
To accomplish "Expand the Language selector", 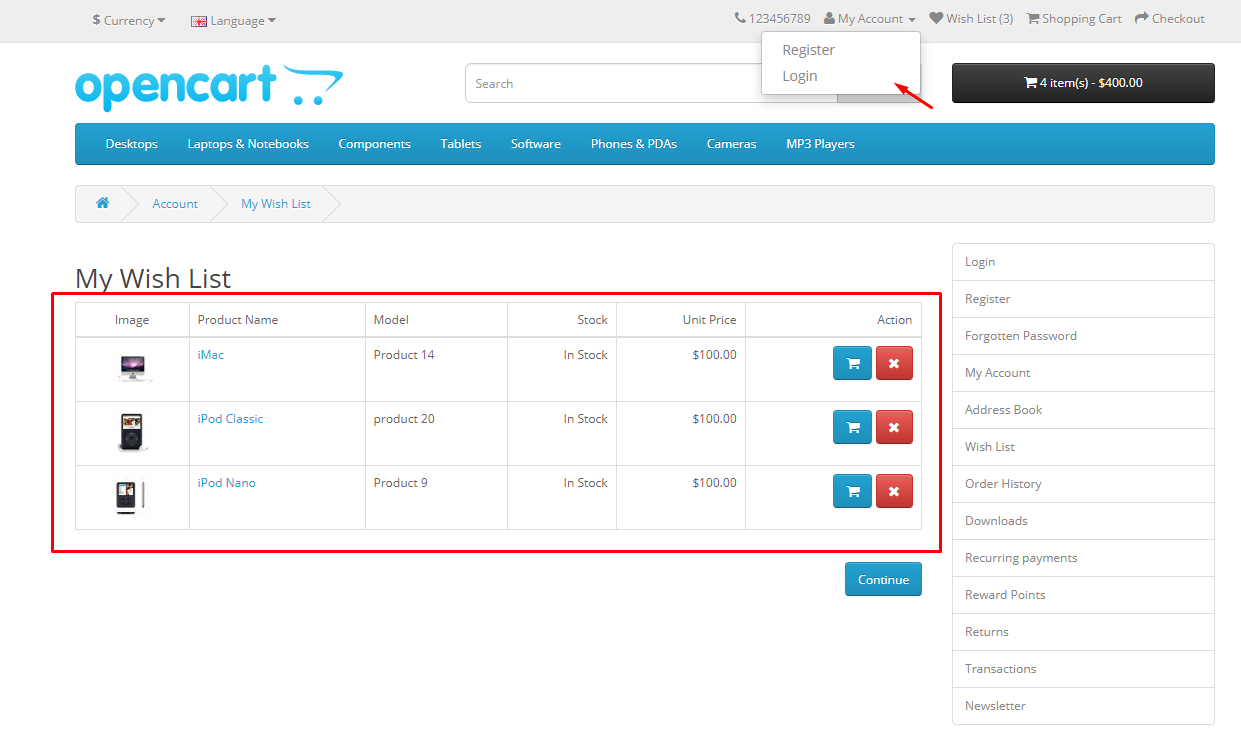I will point(234,20).
